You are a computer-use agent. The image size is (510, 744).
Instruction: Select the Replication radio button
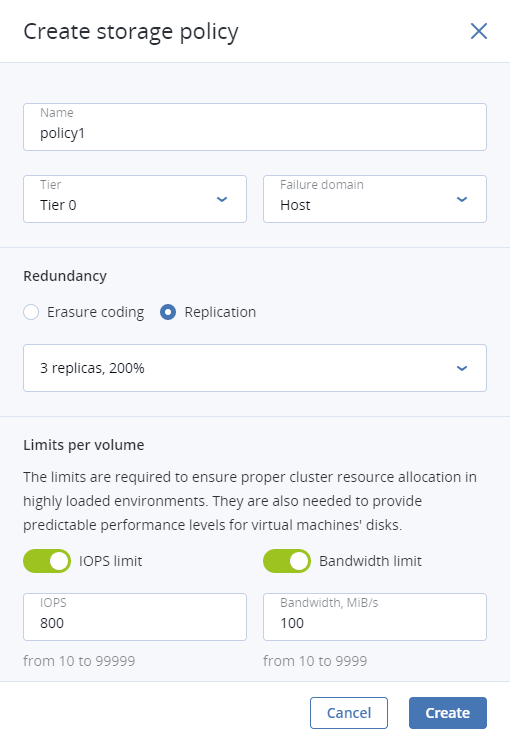coord(168,312)
